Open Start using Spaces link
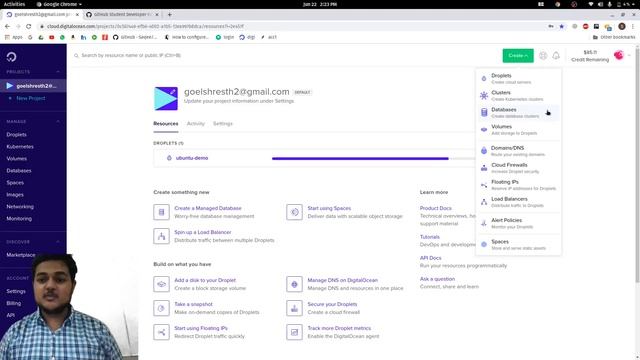 pos(329,208)
